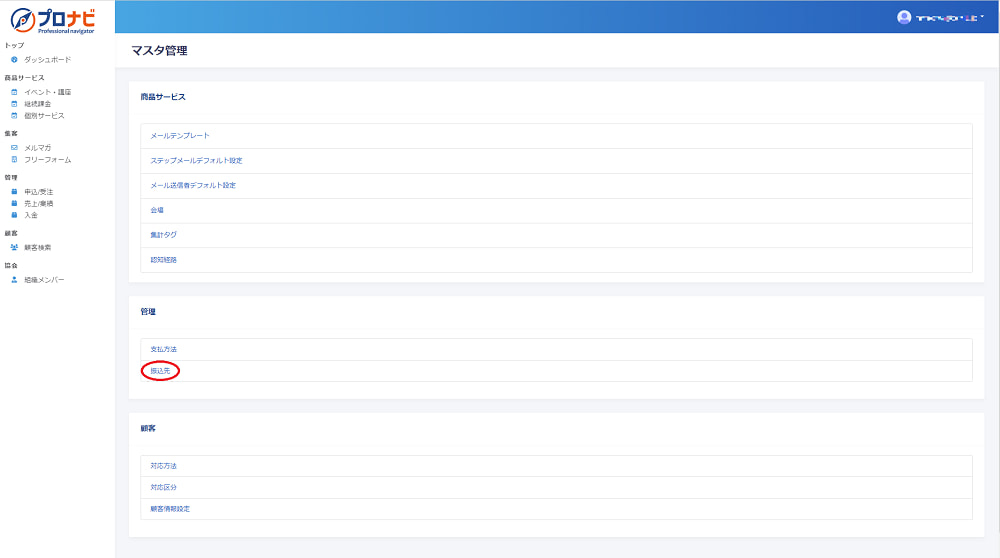
Task: Open the 対応方法 link
Action: pyautogui.click(x=163, y=466)
